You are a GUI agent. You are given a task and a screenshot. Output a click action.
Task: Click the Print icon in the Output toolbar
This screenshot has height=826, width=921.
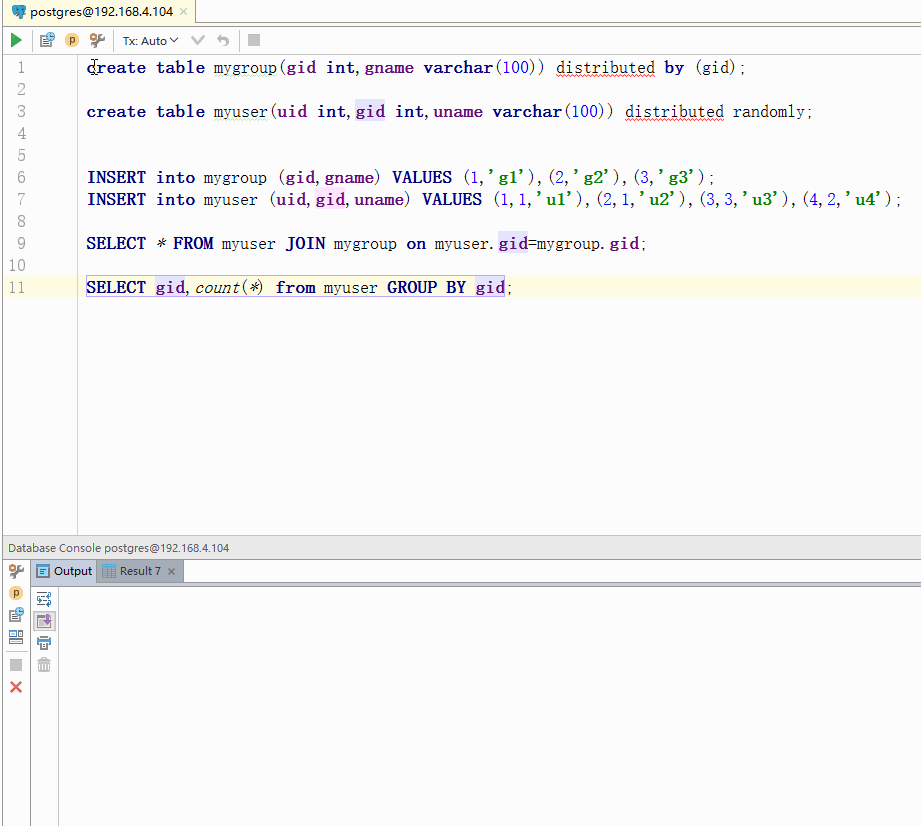[x=44, y=643]
